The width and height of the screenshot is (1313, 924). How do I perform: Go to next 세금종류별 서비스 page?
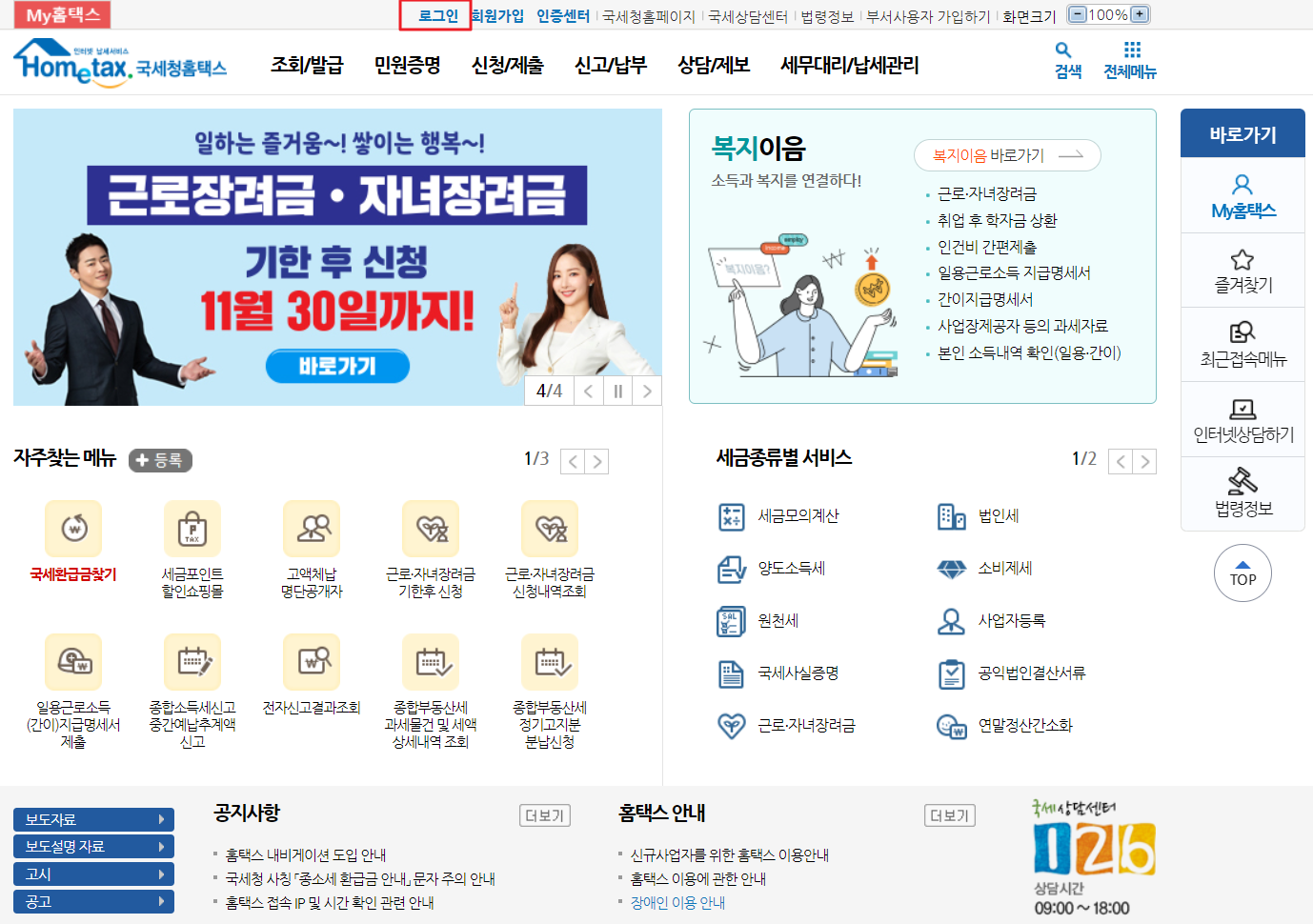coord(1145,462)
